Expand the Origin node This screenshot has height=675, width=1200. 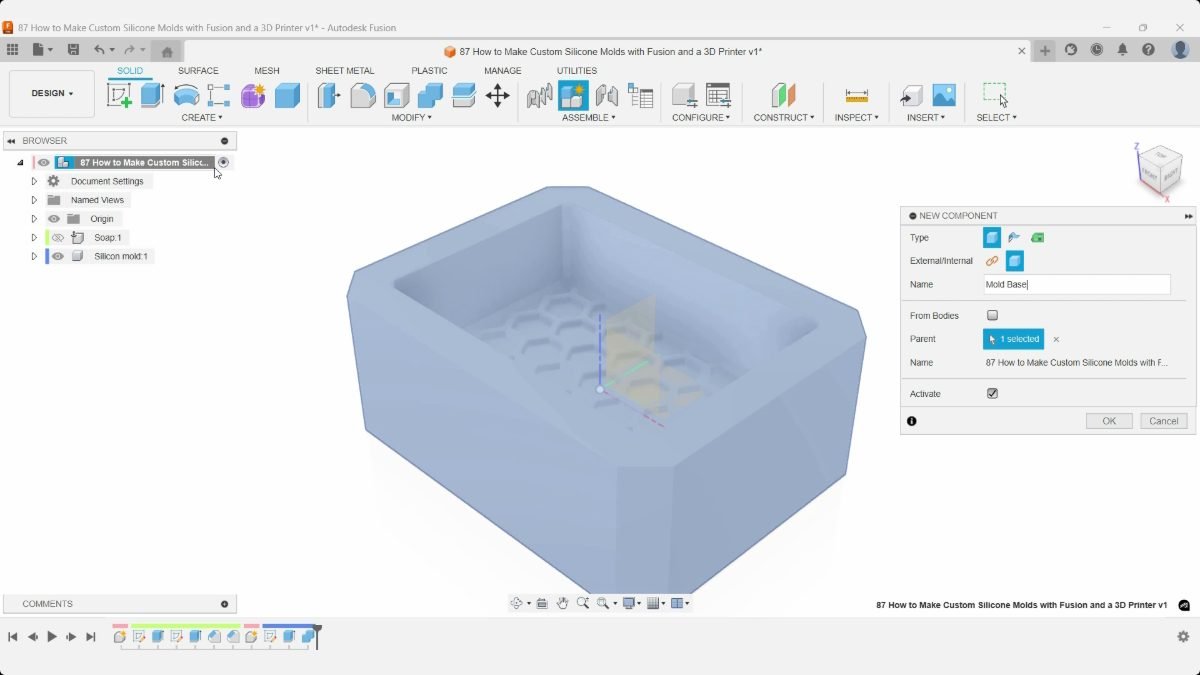coord(34,219)
